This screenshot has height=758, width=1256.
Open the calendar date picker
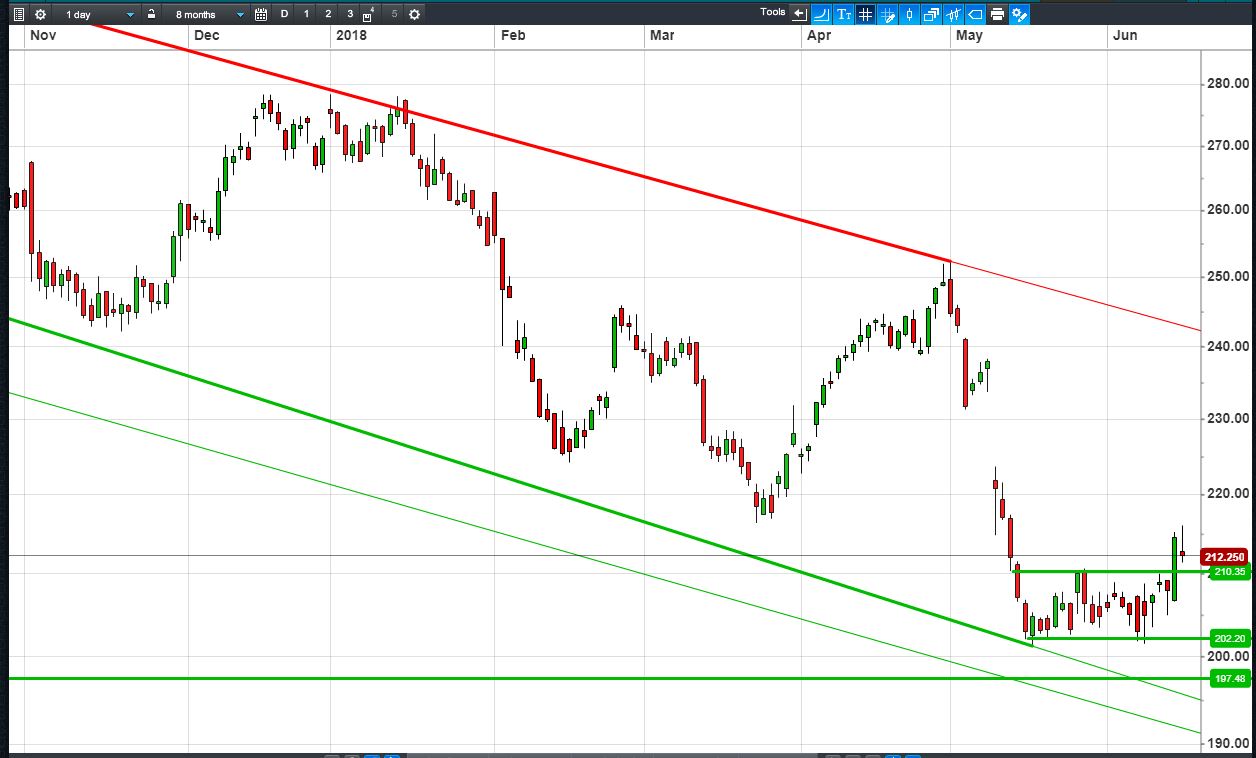(x=261, y=14)
